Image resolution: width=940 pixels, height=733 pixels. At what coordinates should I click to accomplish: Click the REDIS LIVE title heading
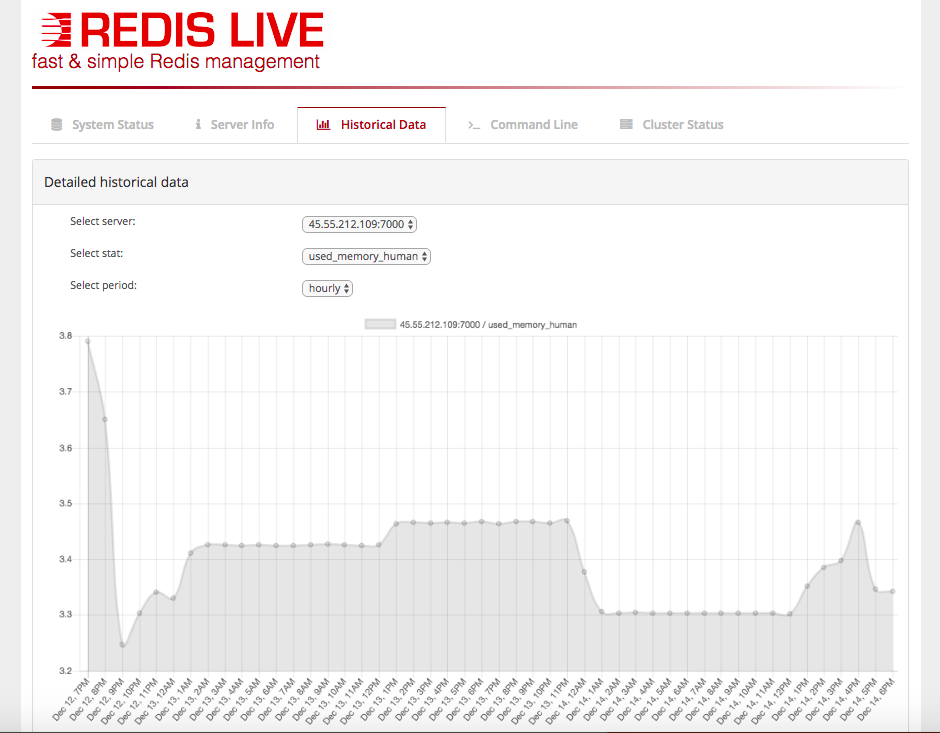(202, 30)
